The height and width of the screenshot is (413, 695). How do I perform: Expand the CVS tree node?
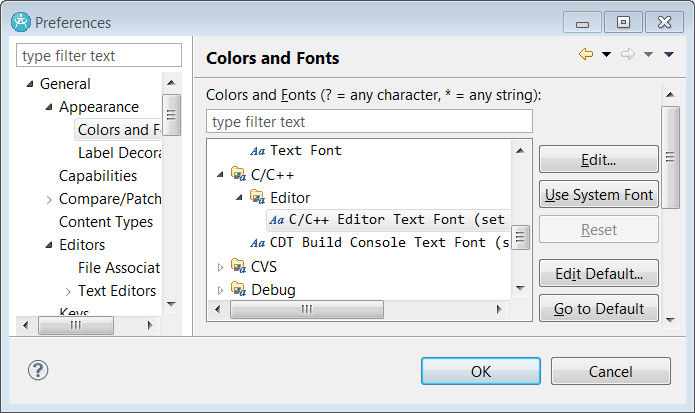(220, 267)
